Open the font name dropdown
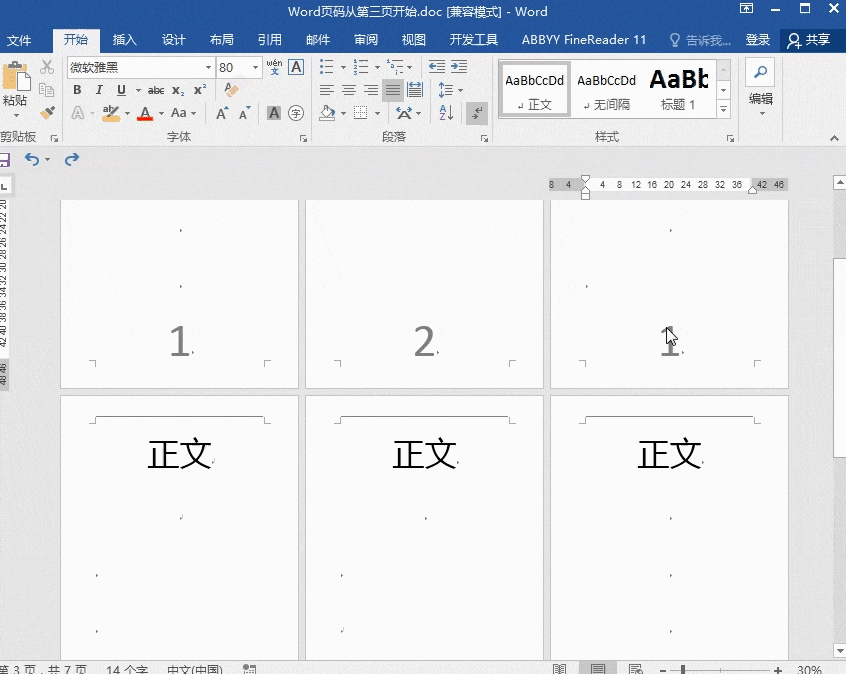Image resolution: width=846 pixels, height=674 pixels. point(208,68)
